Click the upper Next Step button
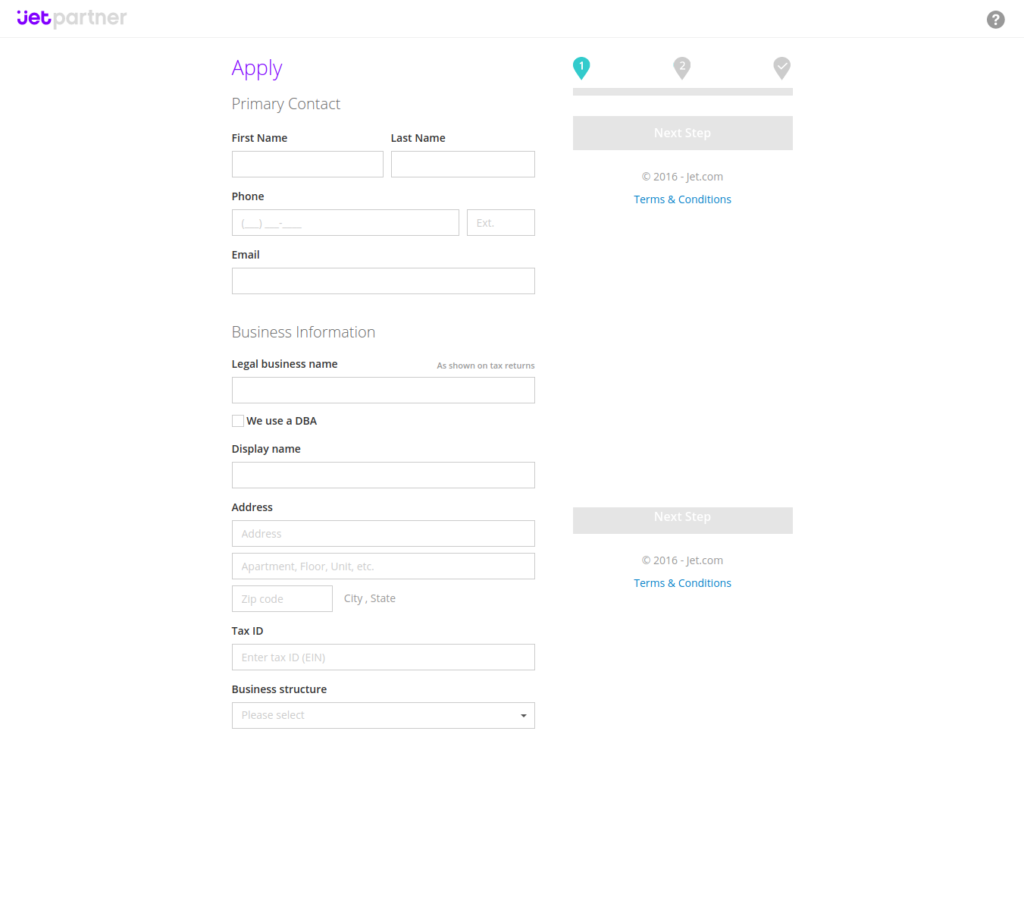Image resolution: width=1024 pixels, height=910 pixels. pyautogui.click(x=682, y=133)
